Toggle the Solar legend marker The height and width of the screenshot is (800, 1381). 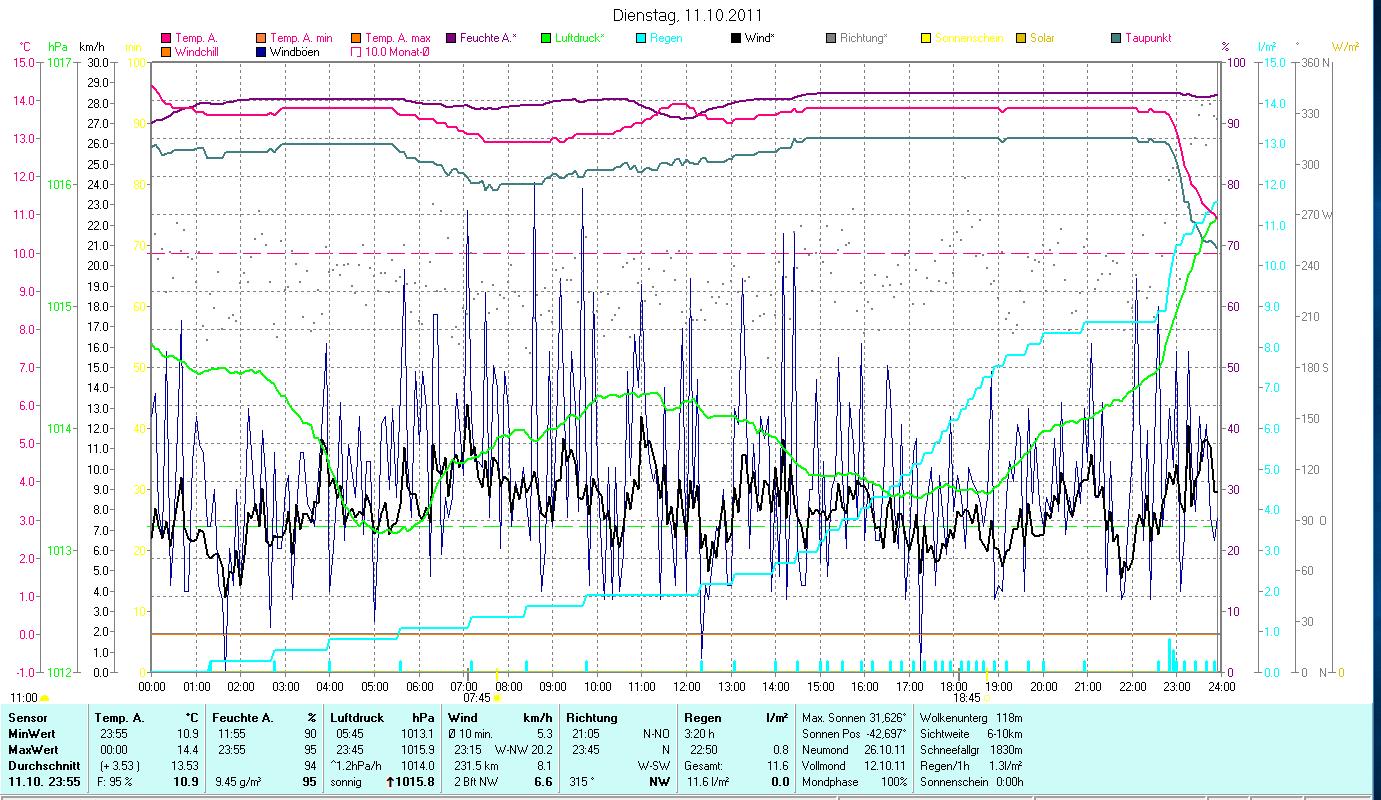[x=1021, y=39]
